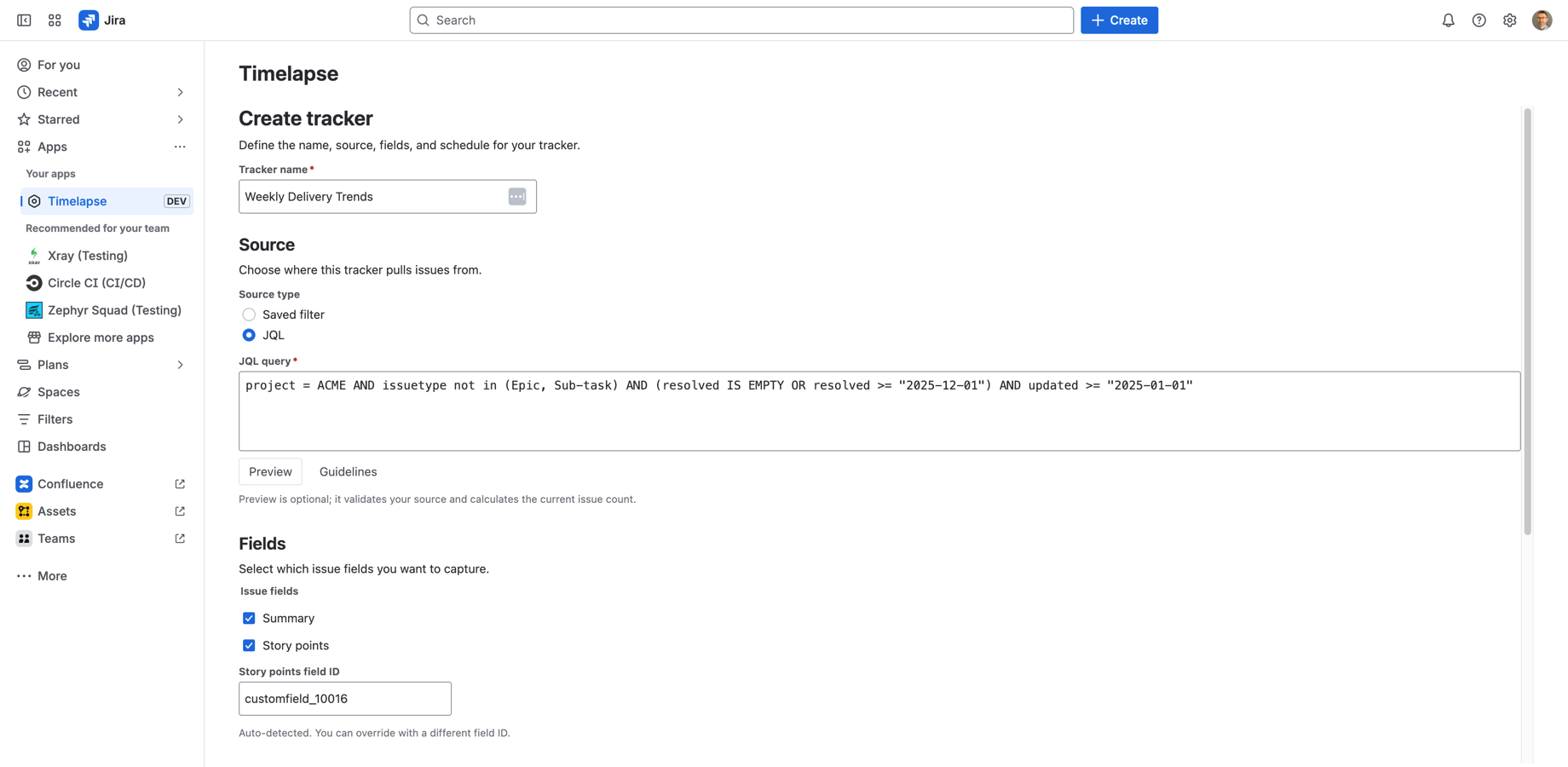Expand the Plans section
Image resolution: width=1568 pixels, height=767 pixels.
click(180, 364)
